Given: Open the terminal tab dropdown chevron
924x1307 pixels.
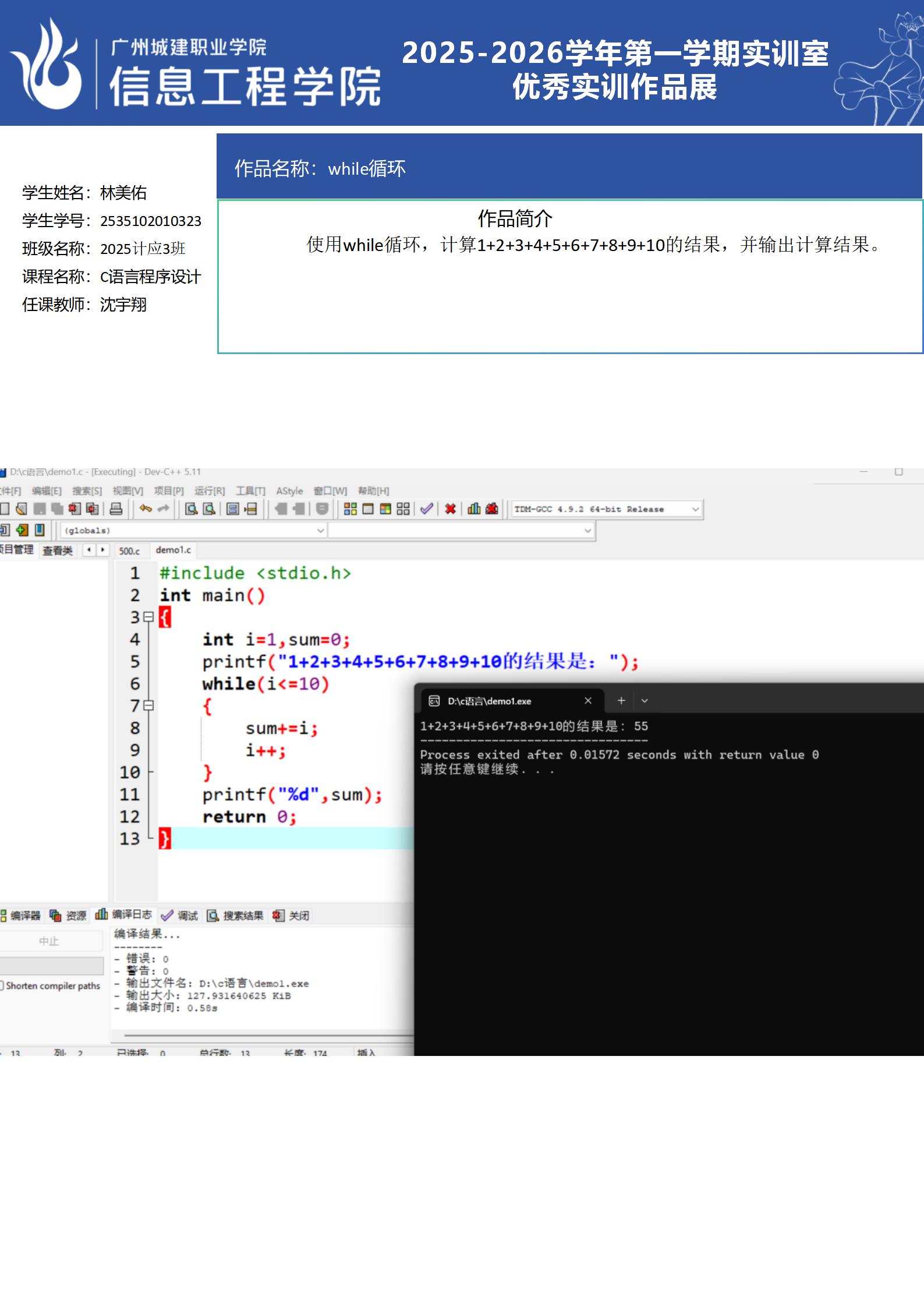Looking at the screenshot, I should click(645, 701).
